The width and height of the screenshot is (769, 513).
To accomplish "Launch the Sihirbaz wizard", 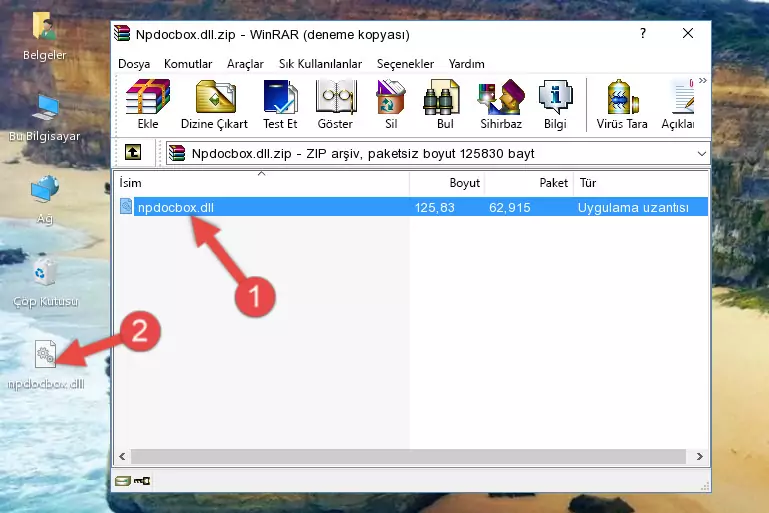I will click(x=501, y=104).
